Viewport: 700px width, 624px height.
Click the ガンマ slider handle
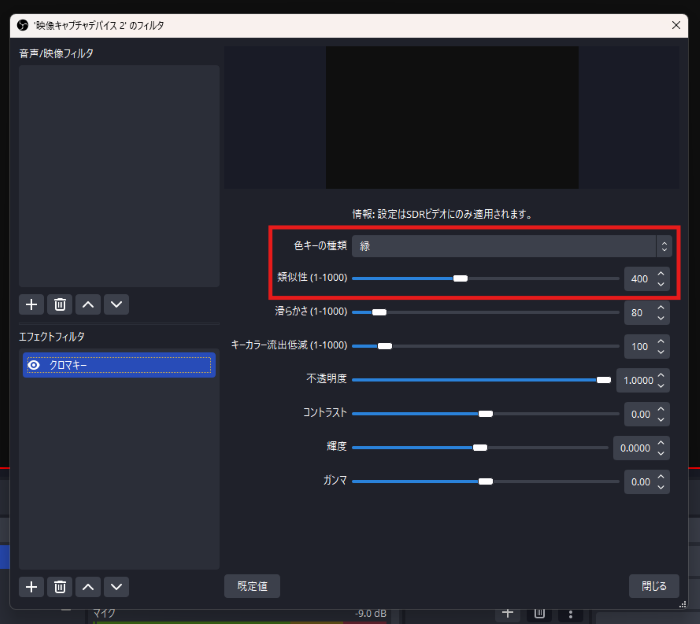point(486,482)
